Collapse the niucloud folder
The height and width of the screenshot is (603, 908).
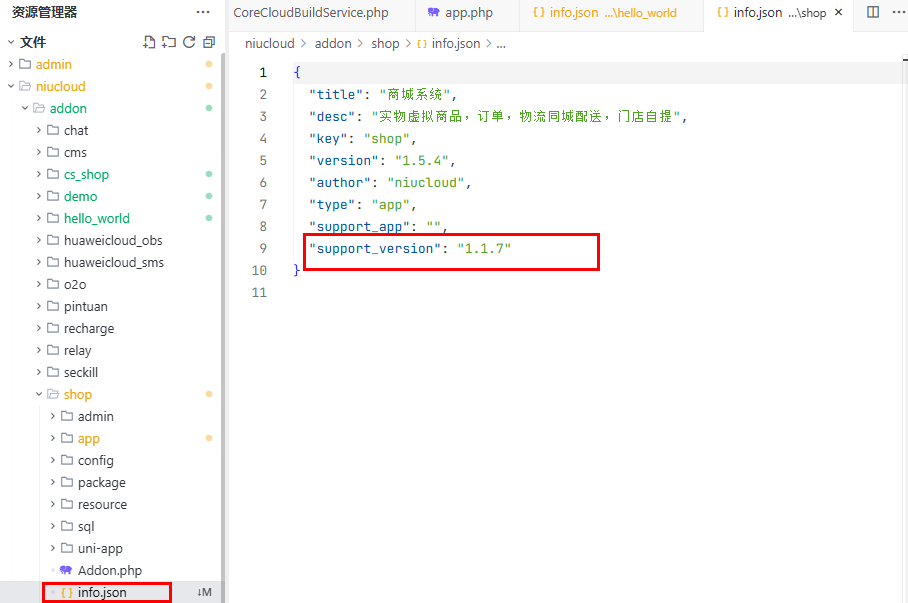pos(60,86)
